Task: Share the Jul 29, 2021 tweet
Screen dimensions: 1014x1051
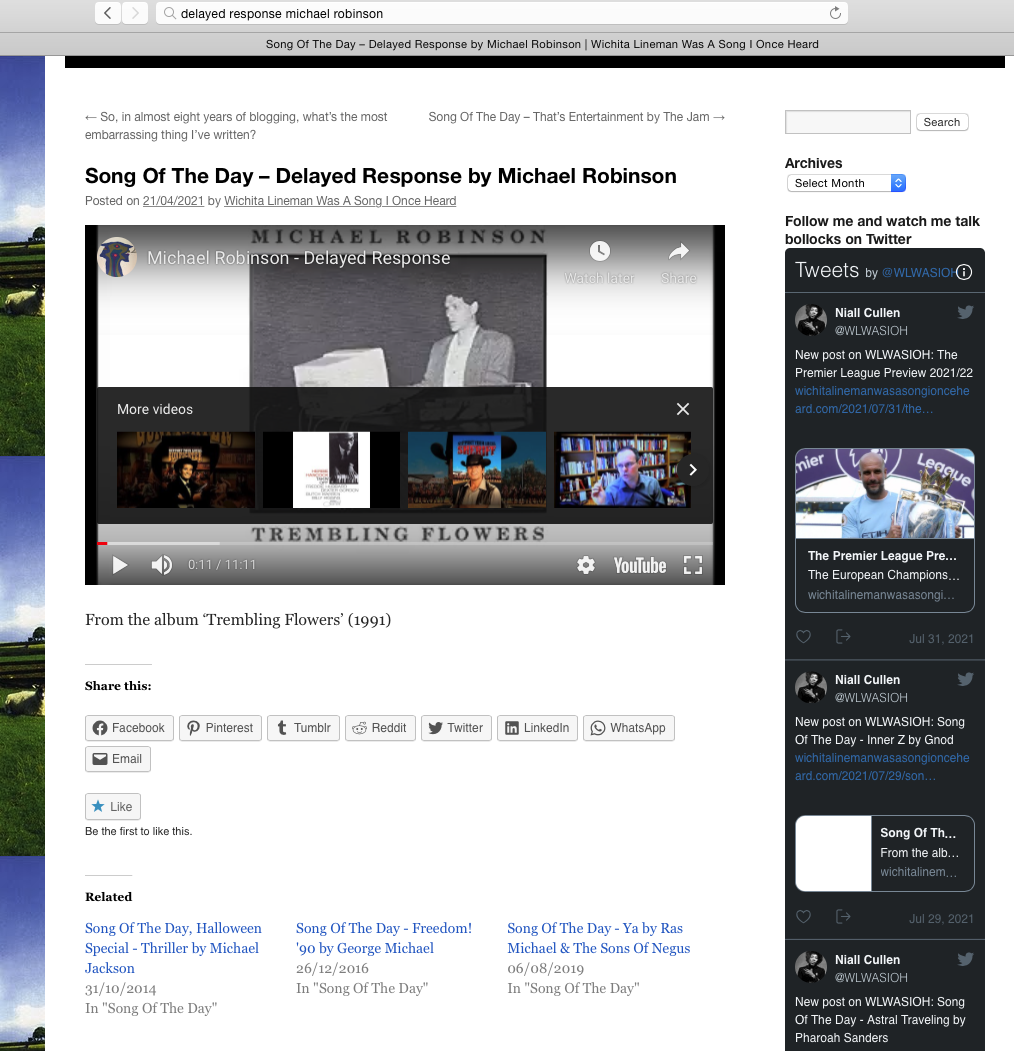Action: click(843, 916)
